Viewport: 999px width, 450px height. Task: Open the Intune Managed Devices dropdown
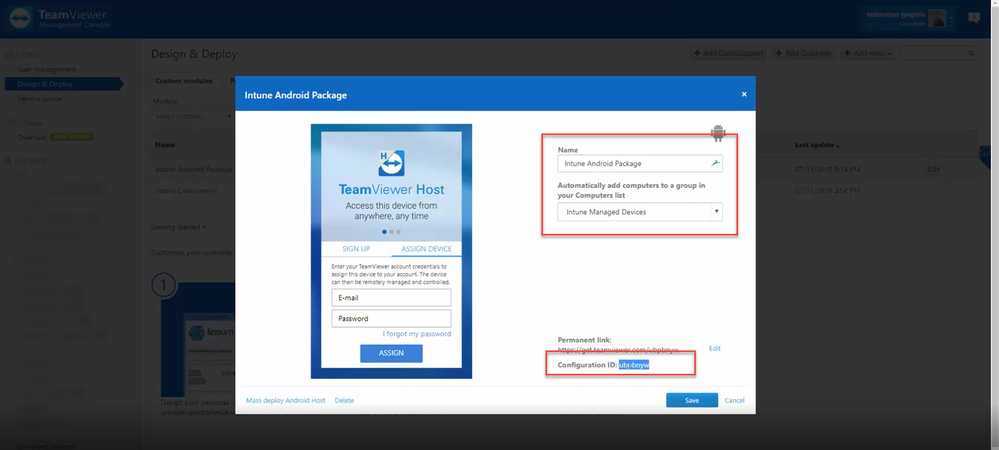[x=640, y=212]
